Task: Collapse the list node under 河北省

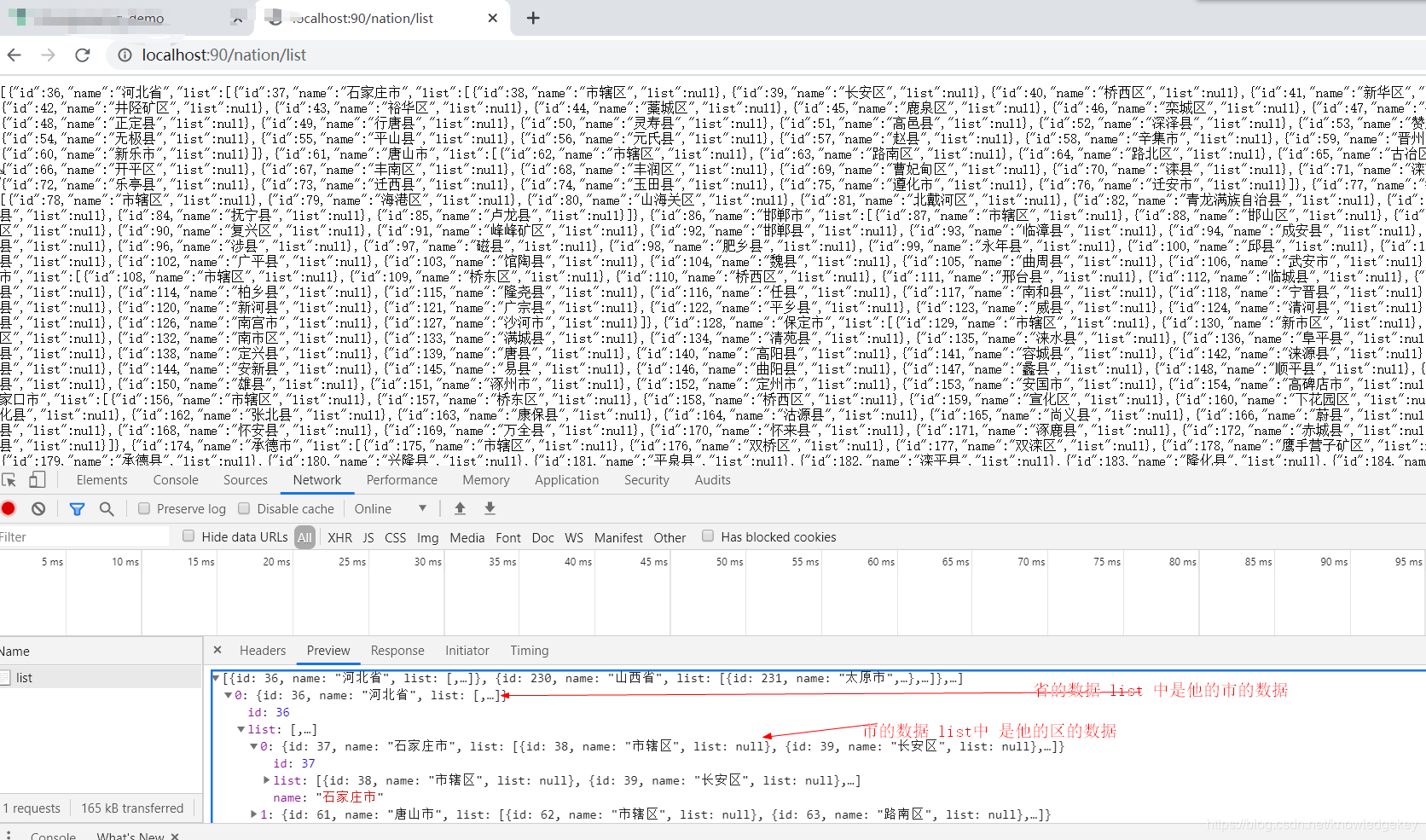Action: coord(241,729)
